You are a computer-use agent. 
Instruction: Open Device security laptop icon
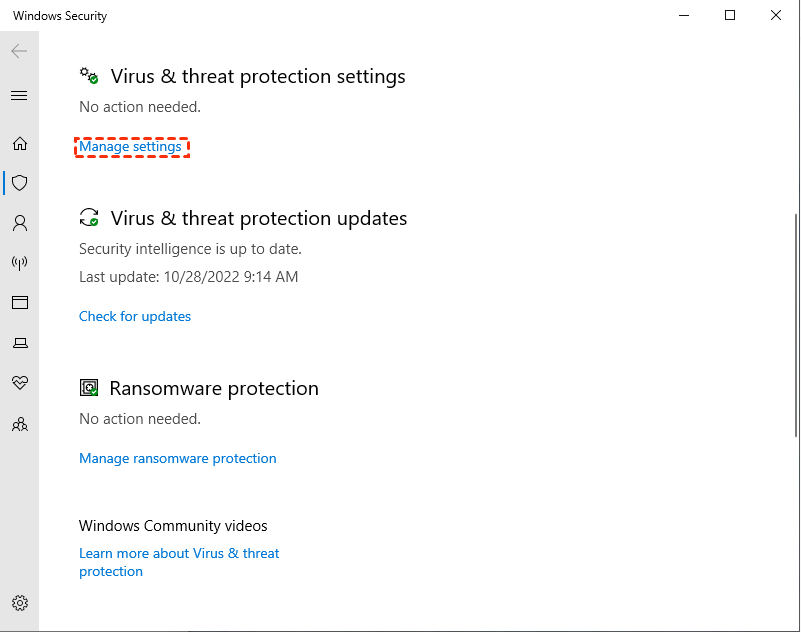[x=19, y=343]
